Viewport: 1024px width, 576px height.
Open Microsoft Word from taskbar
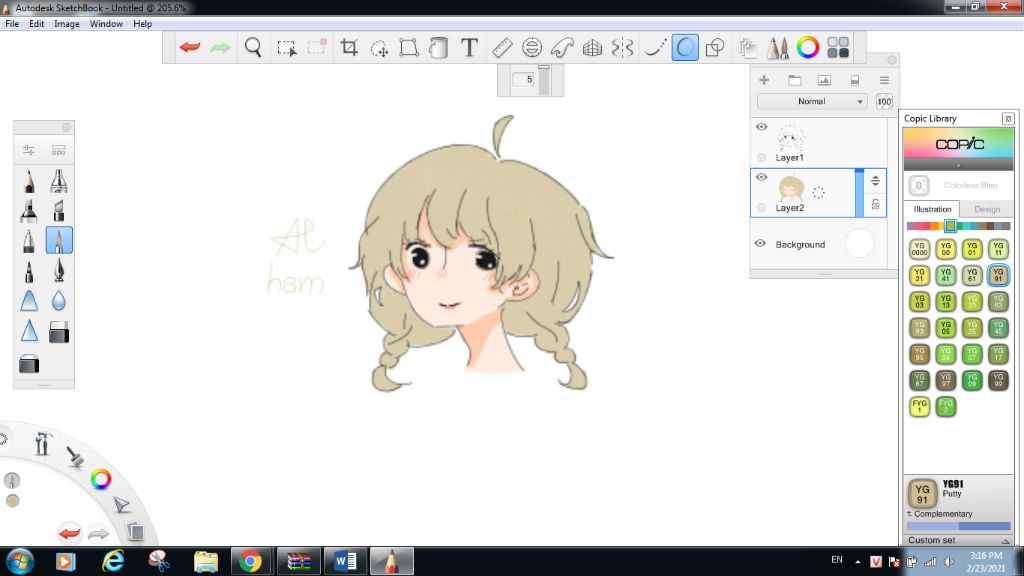click(345, 561)
